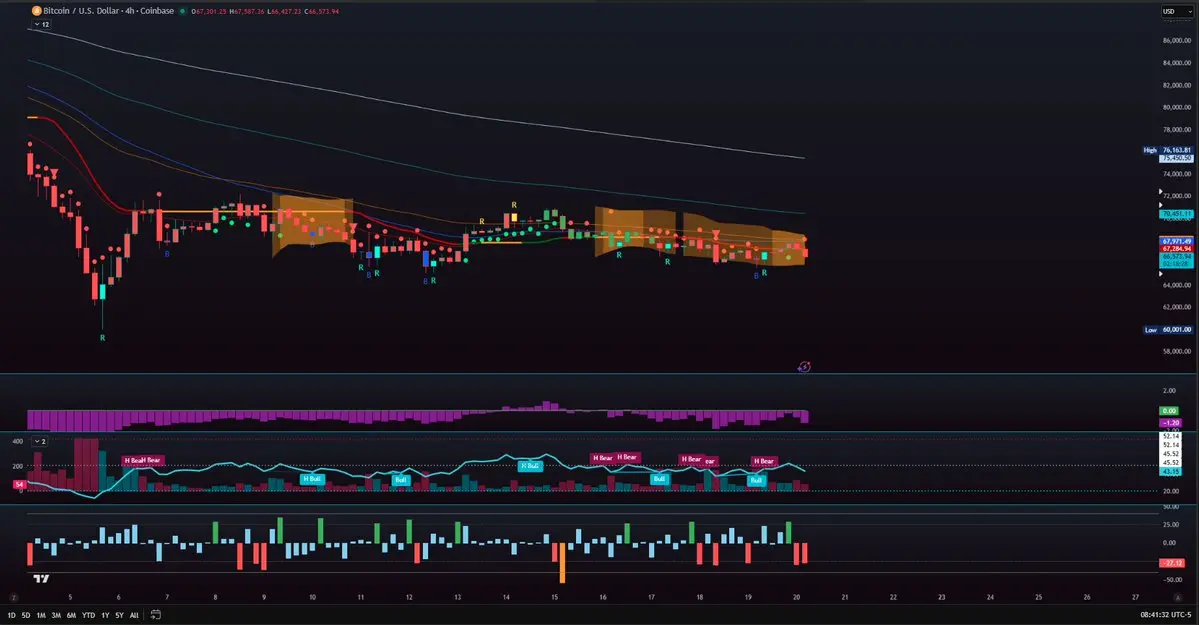Click the open price value O67,301.25

209,11
